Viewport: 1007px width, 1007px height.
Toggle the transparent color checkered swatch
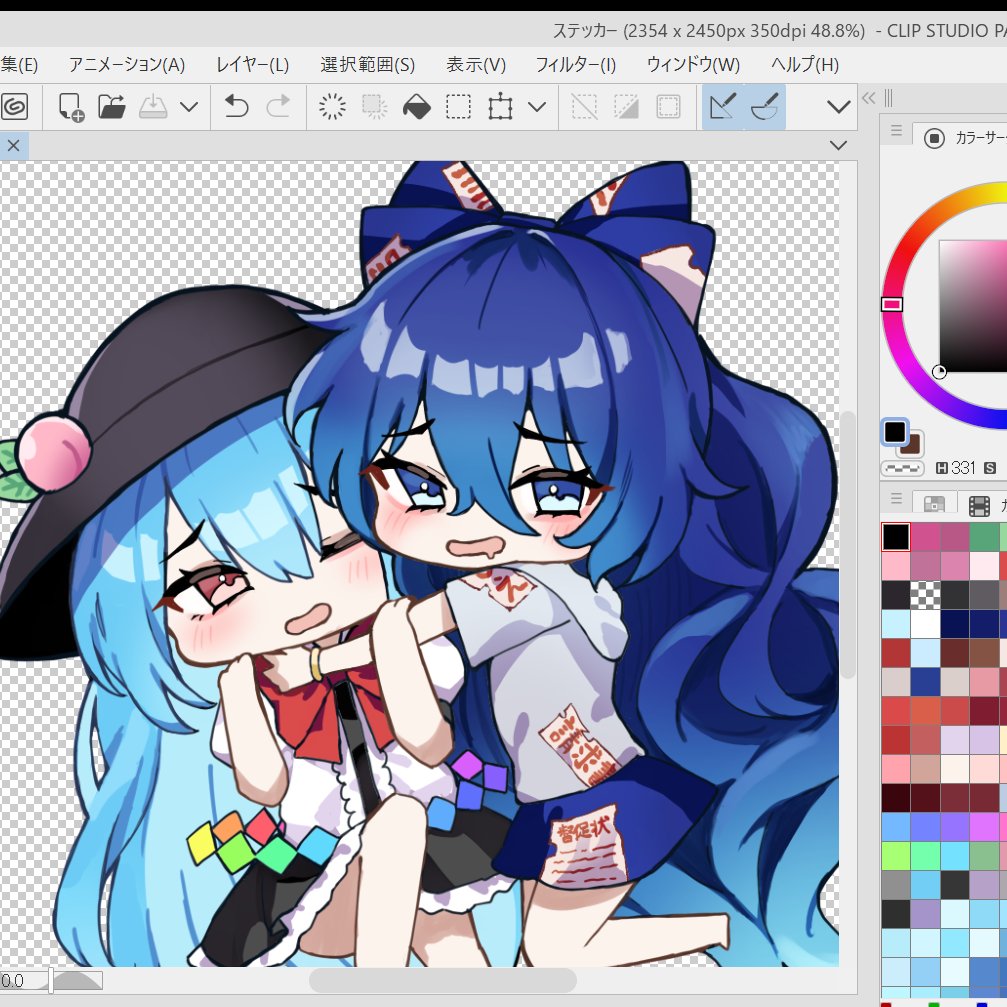pos(903,467)
